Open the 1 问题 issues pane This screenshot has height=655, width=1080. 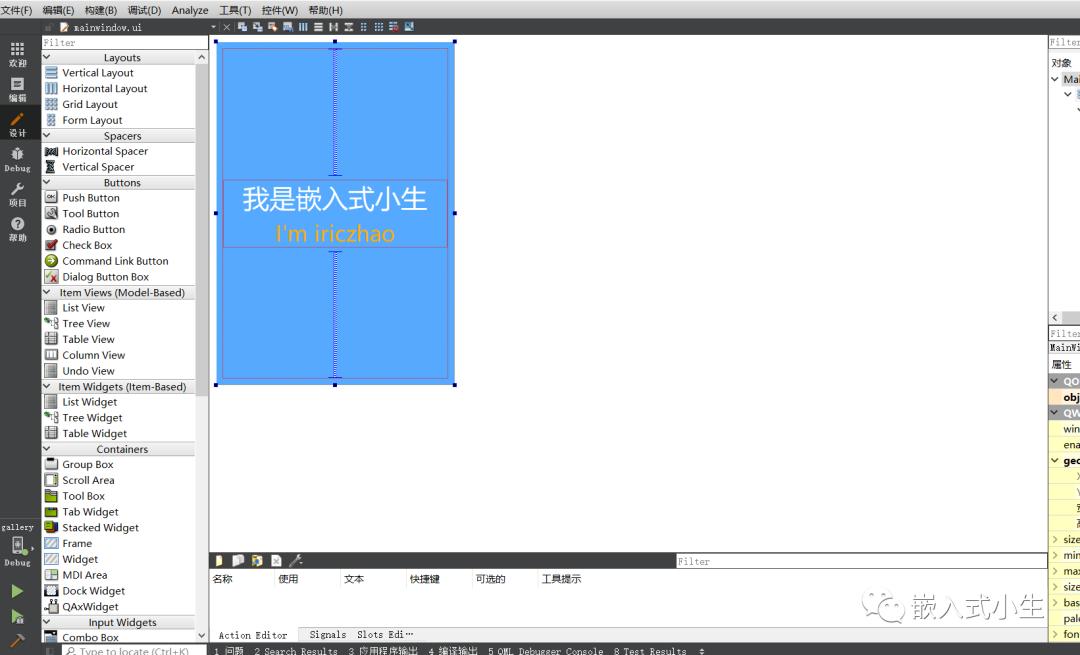(x=229, y=650)
